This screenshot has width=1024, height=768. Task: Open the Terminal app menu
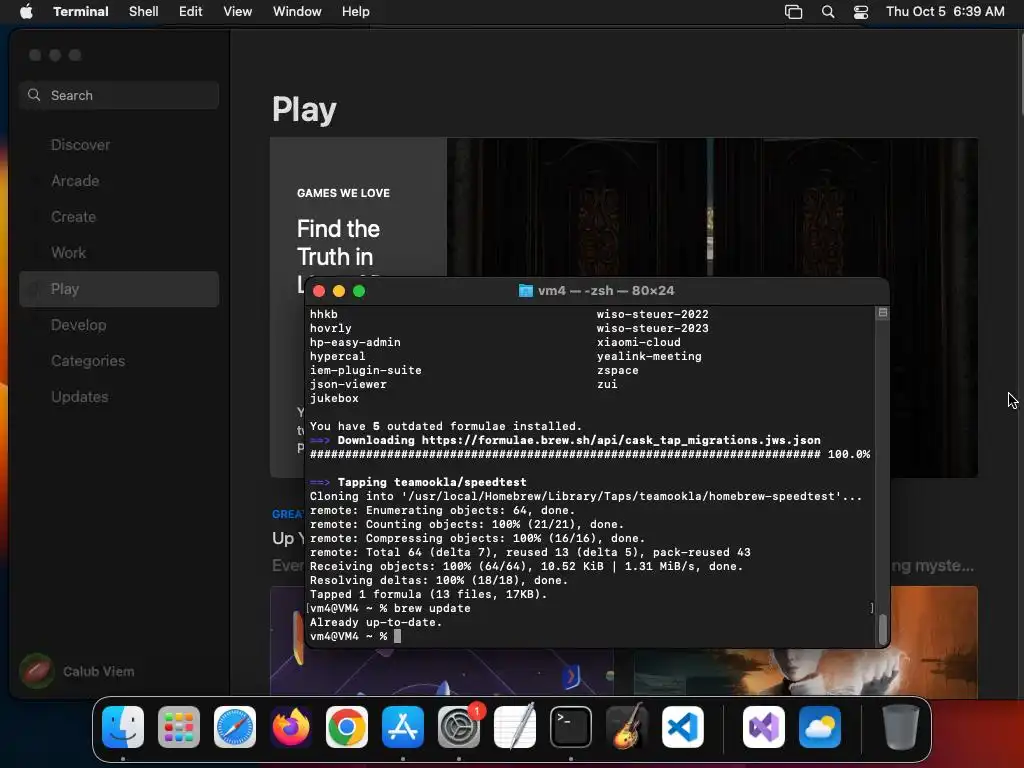[80, 11]
